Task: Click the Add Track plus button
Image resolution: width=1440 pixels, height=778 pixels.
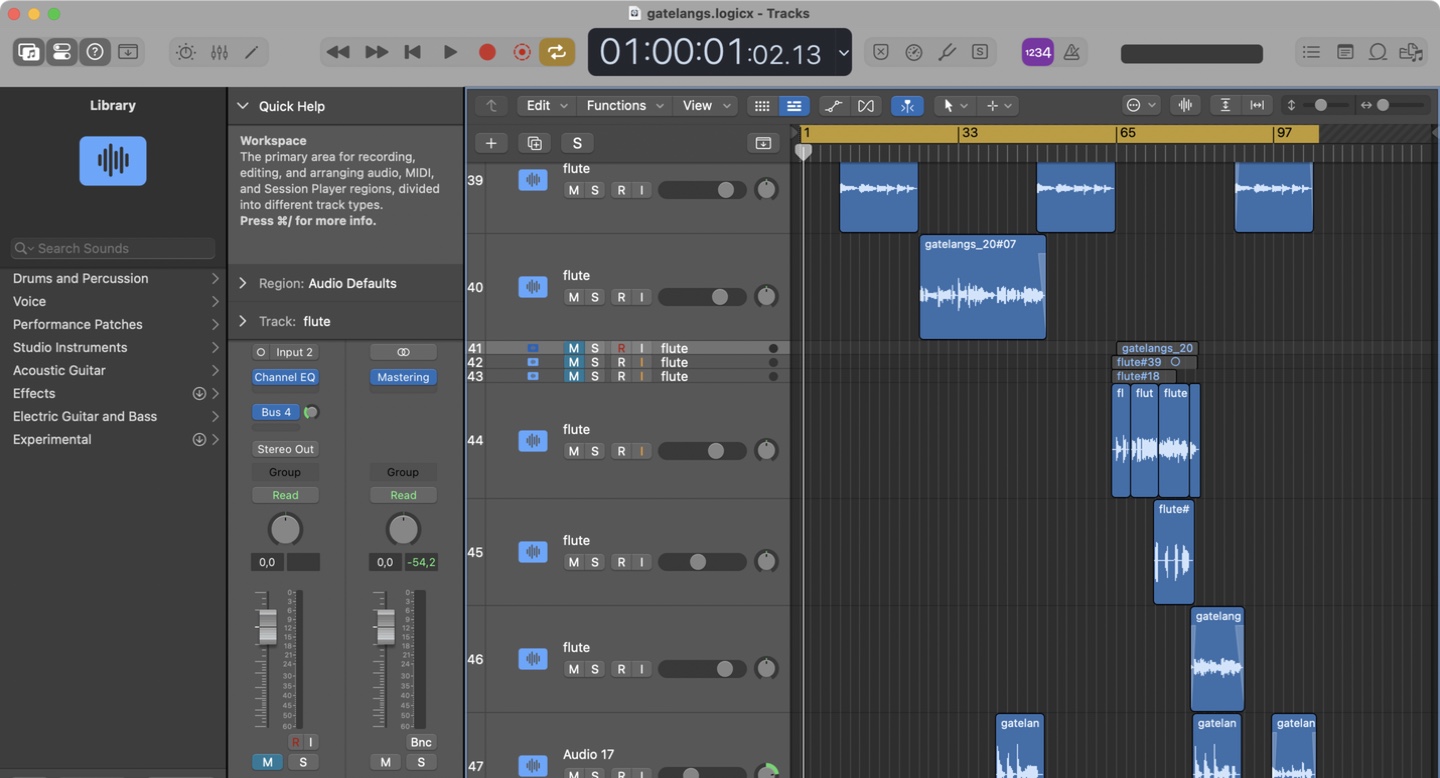Action: (x=491, y=143)
